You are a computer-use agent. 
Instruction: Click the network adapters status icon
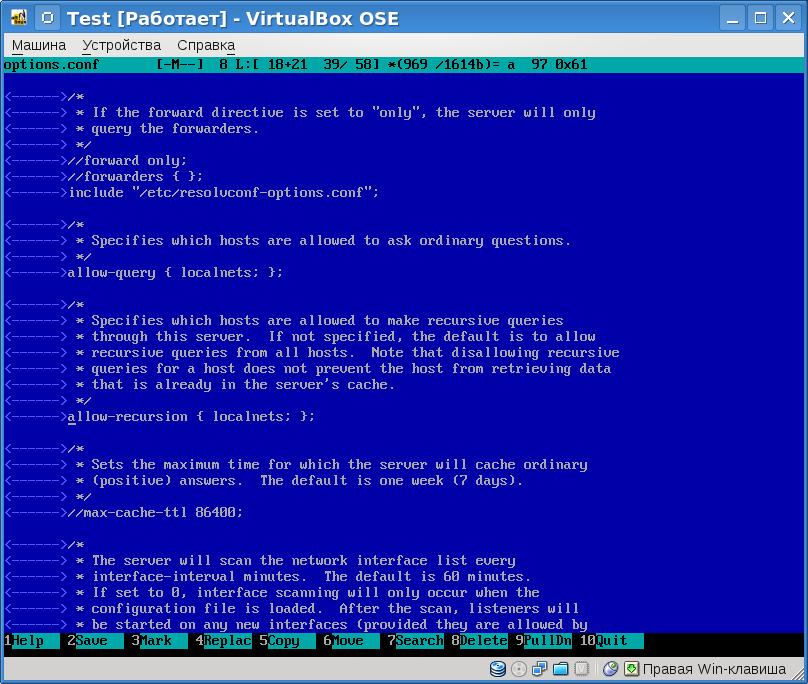point(539,669)
